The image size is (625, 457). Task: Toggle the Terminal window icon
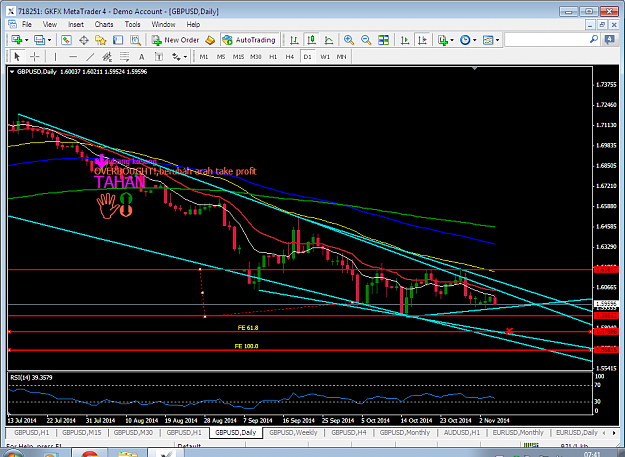[118, 40]
